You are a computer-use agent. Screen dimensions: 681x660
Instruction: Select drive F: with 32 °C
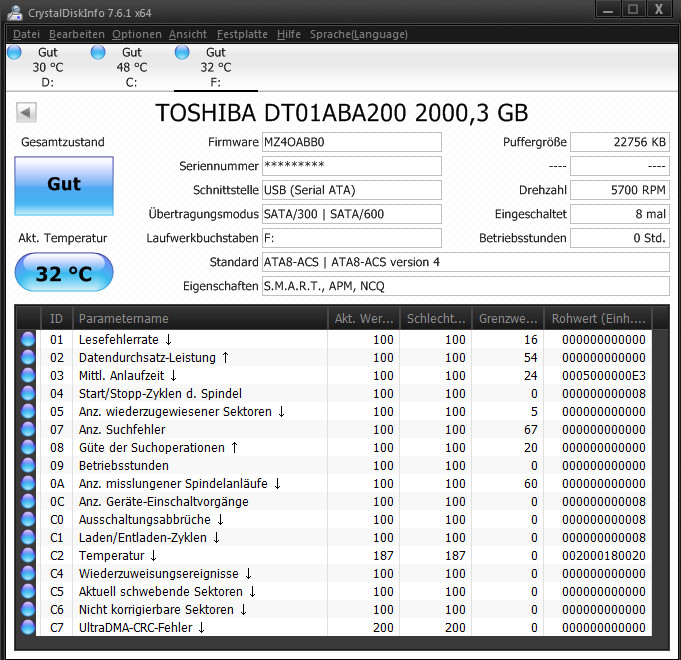click(x=216, y=67)
